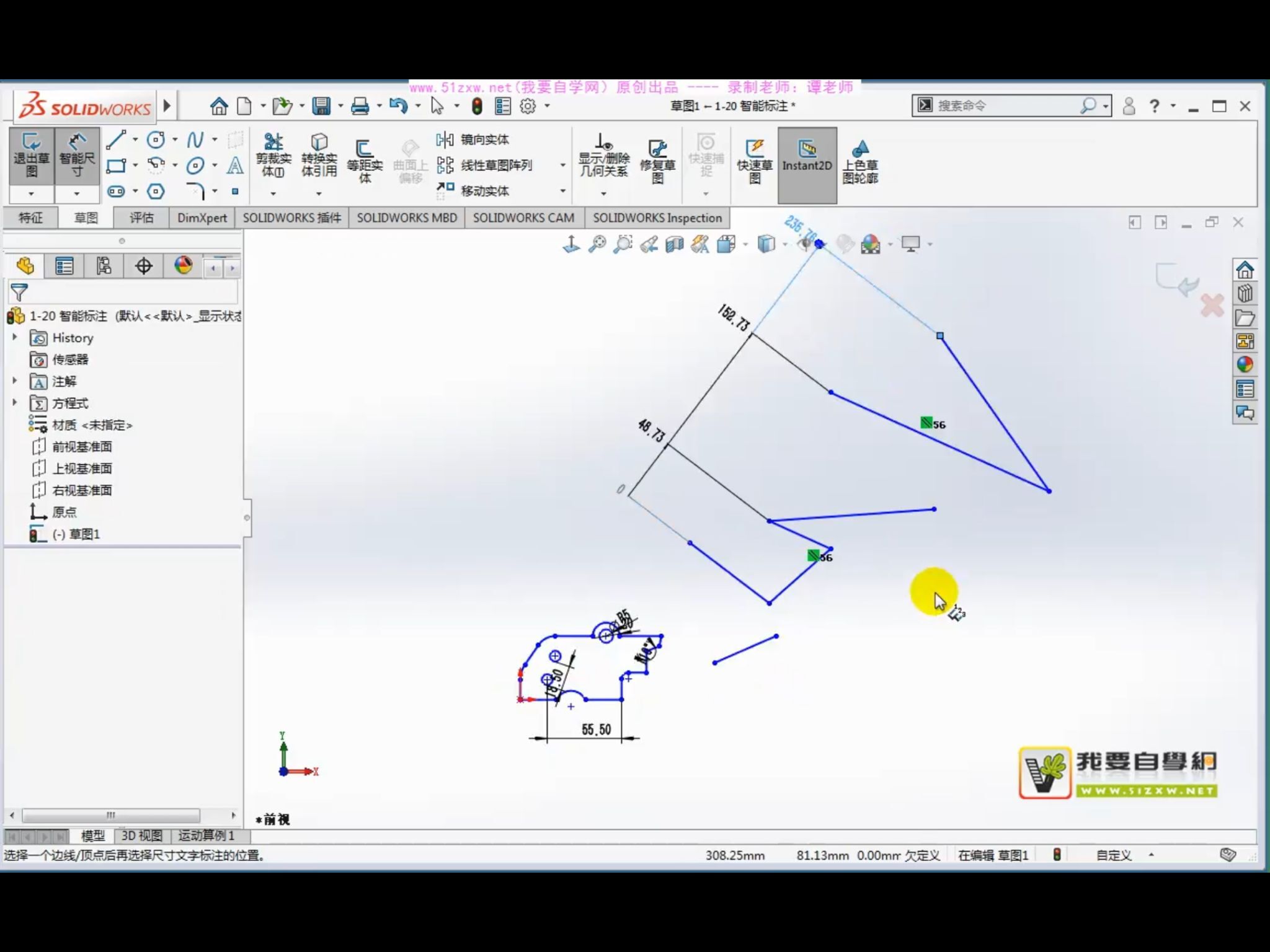The height and width of the screenshot is (952, 1270).
Task: Click the Exit Sketch (退出草图) button
Action: click(x=31, y=156)
